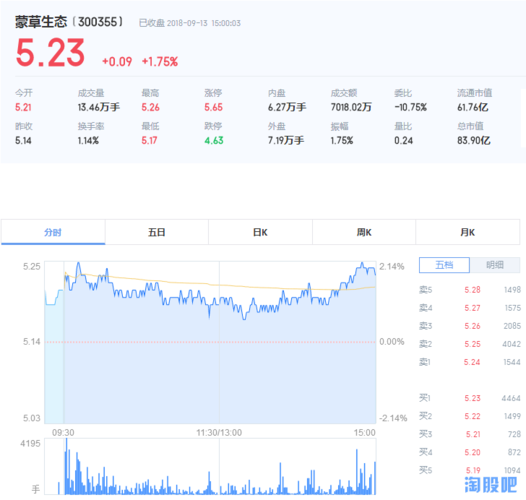Image resolution: width=526 pixels, height=500 pixels.
Task: Click the 15:00 time axis label
Action: 365,433
